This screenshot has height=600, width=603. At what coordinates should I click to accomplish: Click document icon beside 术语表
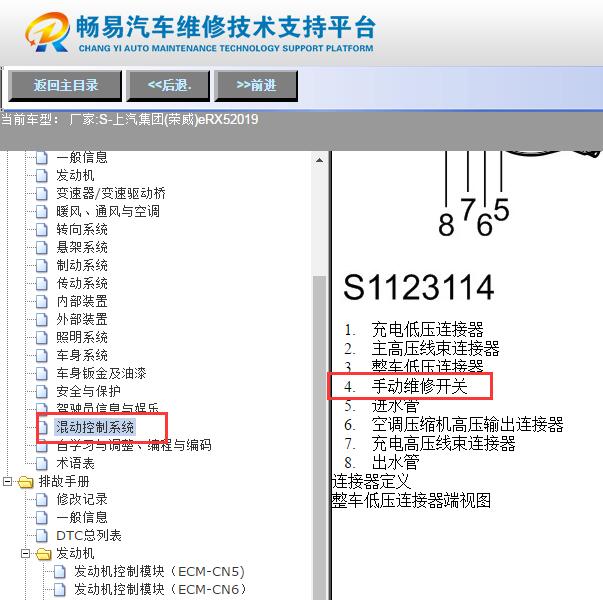42,464
